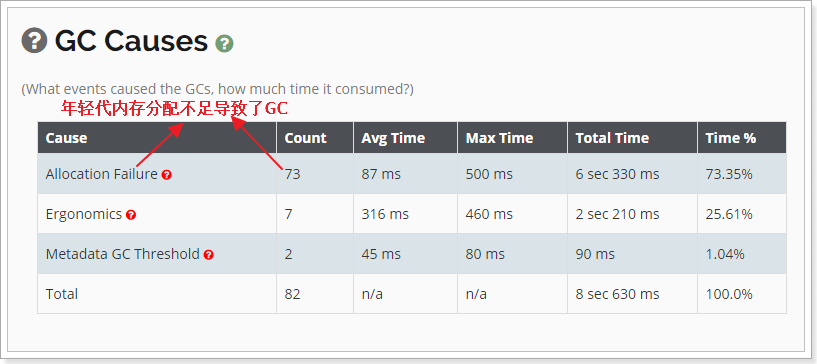Click the GC Causes heading text
Screen dimensions: 817x364
pyautogui.click(x=131, y=41)
